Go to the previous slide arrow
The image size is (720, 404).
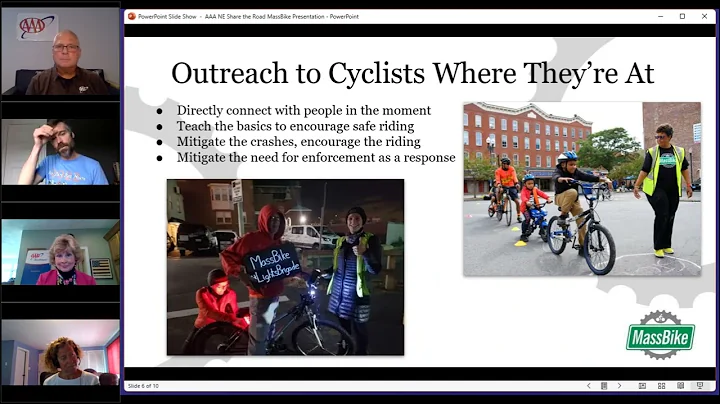coord(589,386)
